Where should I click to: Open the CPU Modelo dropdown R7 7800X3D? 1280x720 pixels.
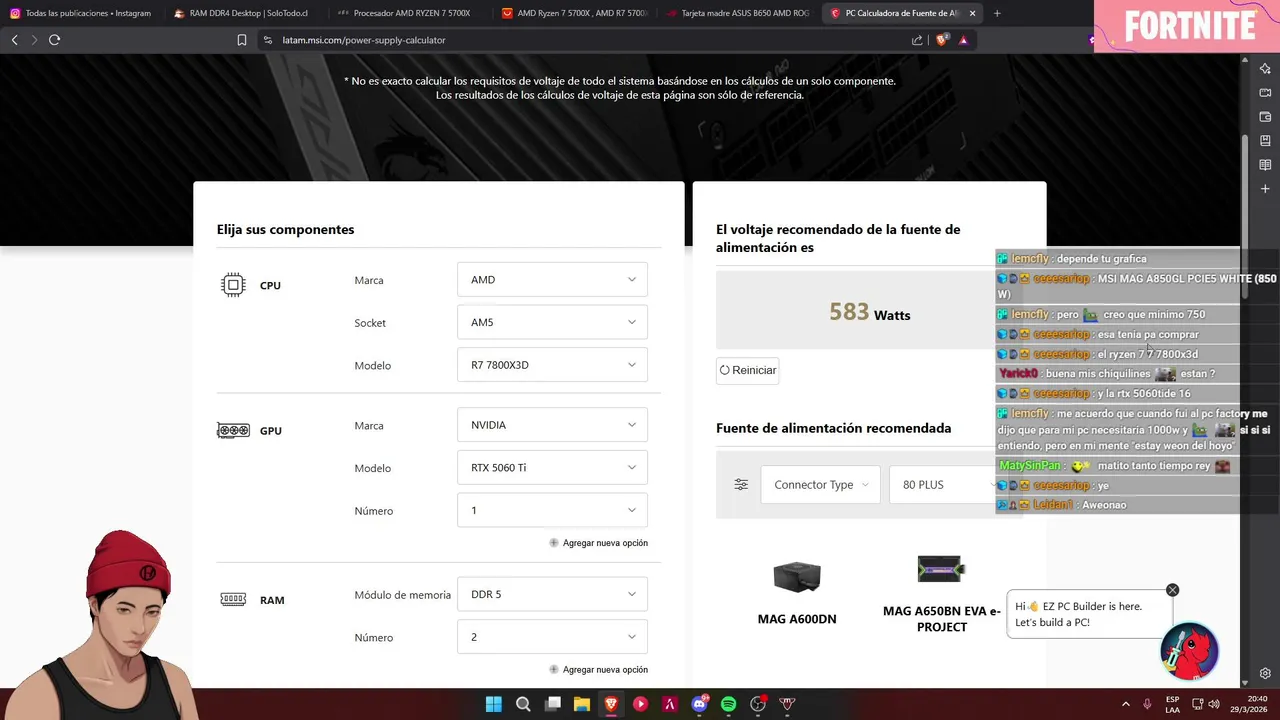click(x=552, y=365)
